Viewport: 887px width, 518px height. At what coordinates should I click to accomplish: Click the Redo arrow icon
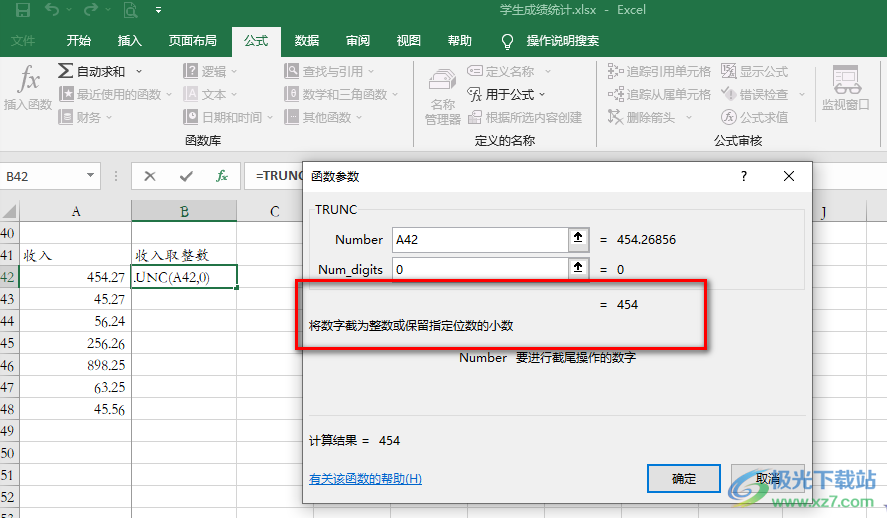pos(91,10)
